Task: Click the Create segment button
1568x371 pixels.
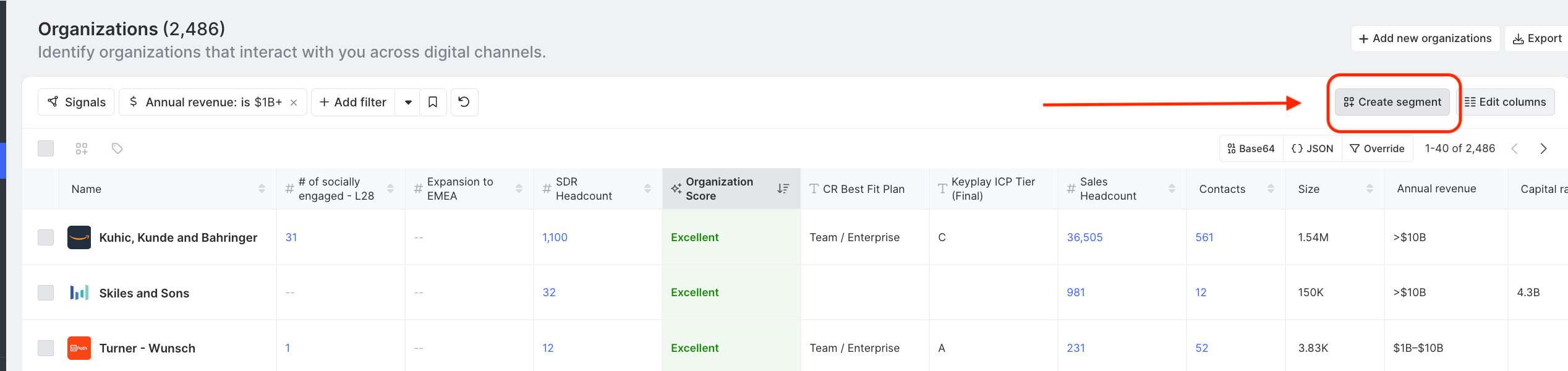Action: [x=1392, y=102]
